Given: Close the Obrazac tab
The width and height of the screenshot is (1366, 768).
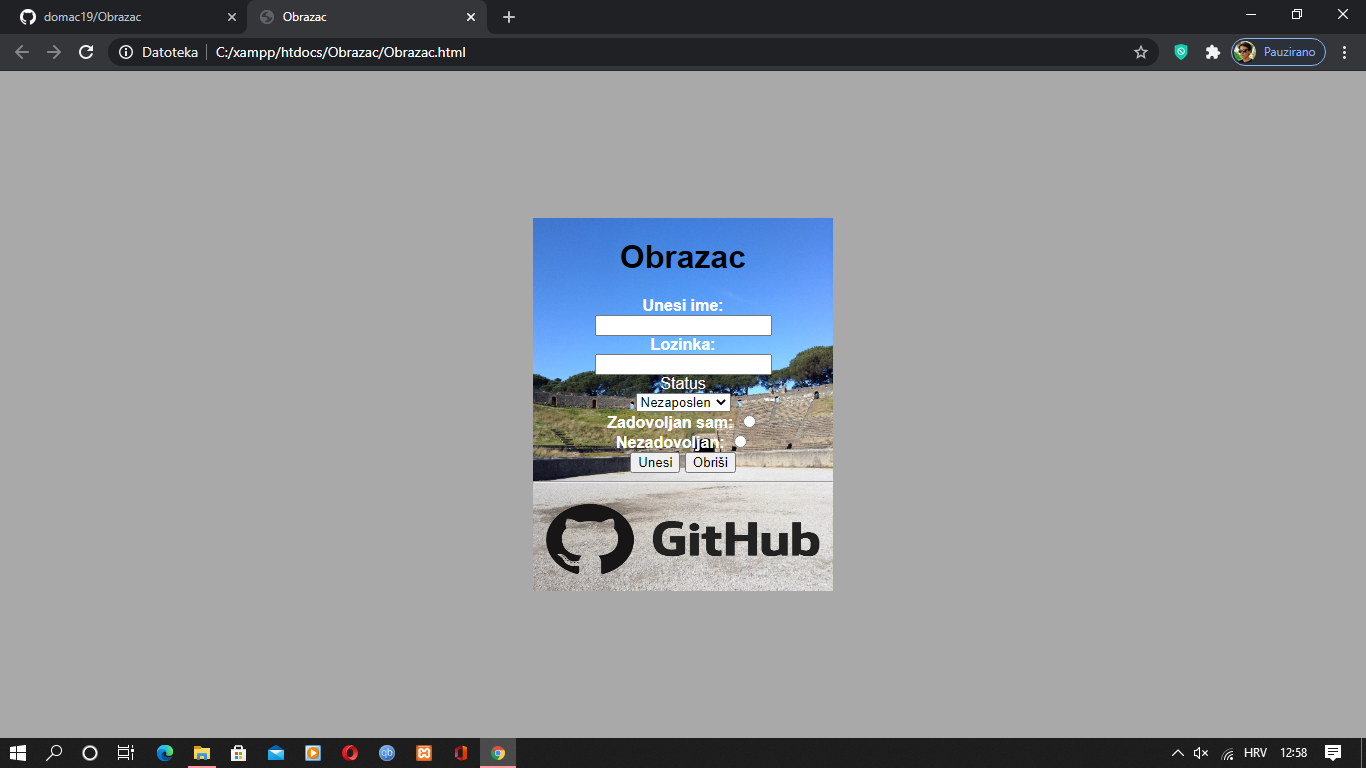Looking at the screenshot, I should (471, 17).
